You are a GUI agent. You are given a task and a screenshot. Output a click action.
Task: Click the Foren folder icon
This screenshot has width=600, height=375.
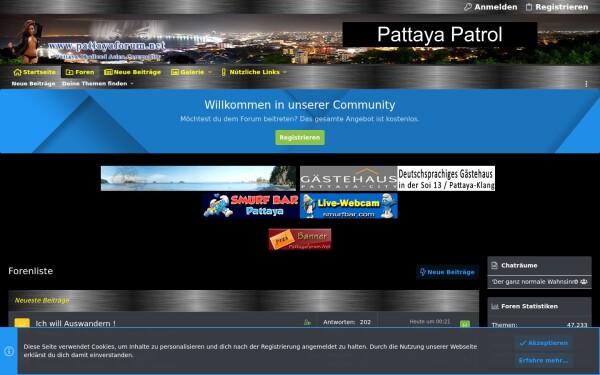[69, 72]
